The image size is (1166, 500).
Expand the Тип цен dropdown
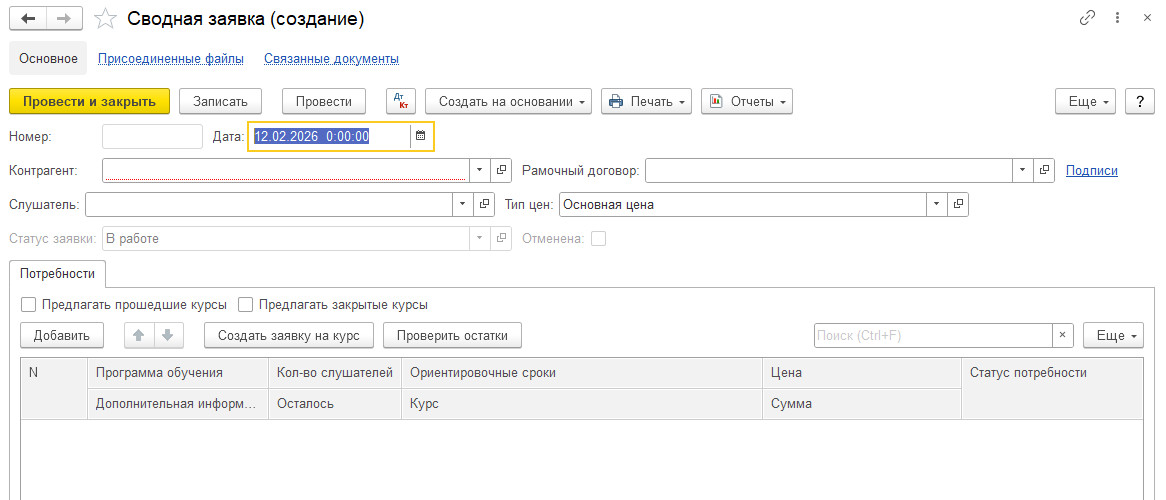937,204
